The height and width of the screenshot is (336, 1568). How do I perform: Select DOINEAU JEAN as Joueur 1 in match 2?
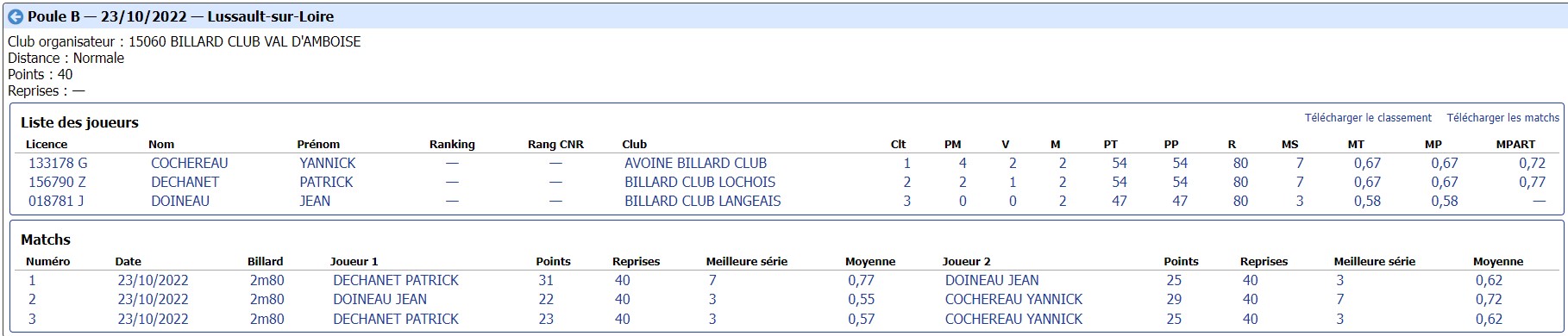[379, 299]
